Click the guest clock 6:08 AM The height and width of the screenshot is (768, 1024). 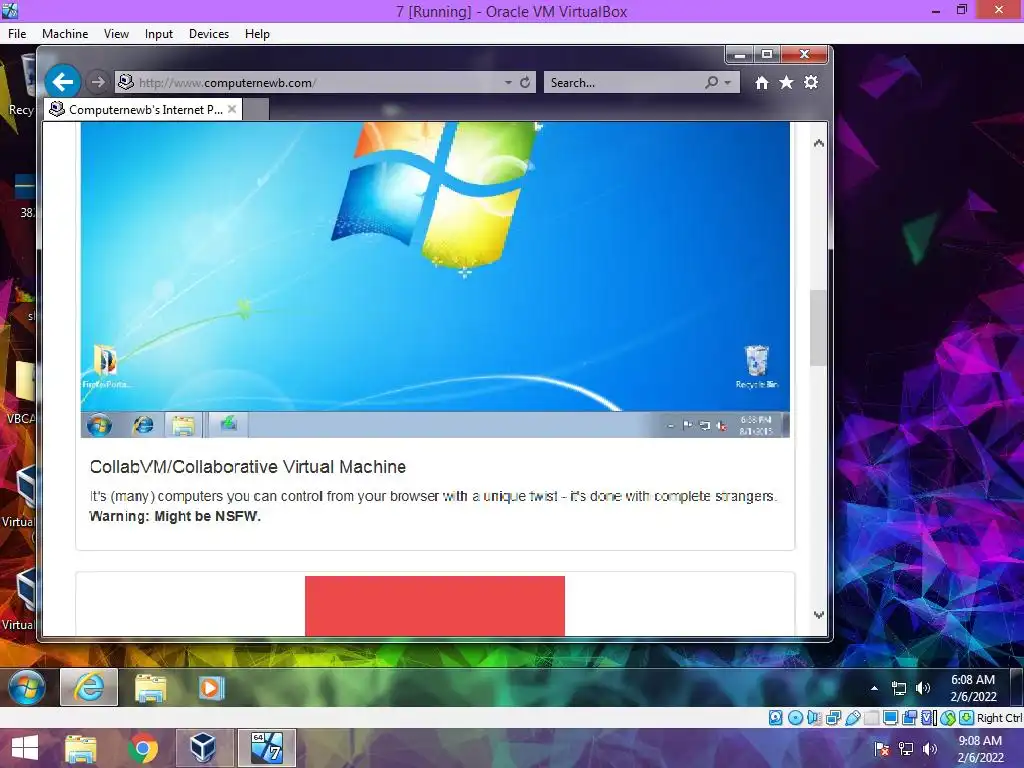pyautogui.click(x=972, y=680)
